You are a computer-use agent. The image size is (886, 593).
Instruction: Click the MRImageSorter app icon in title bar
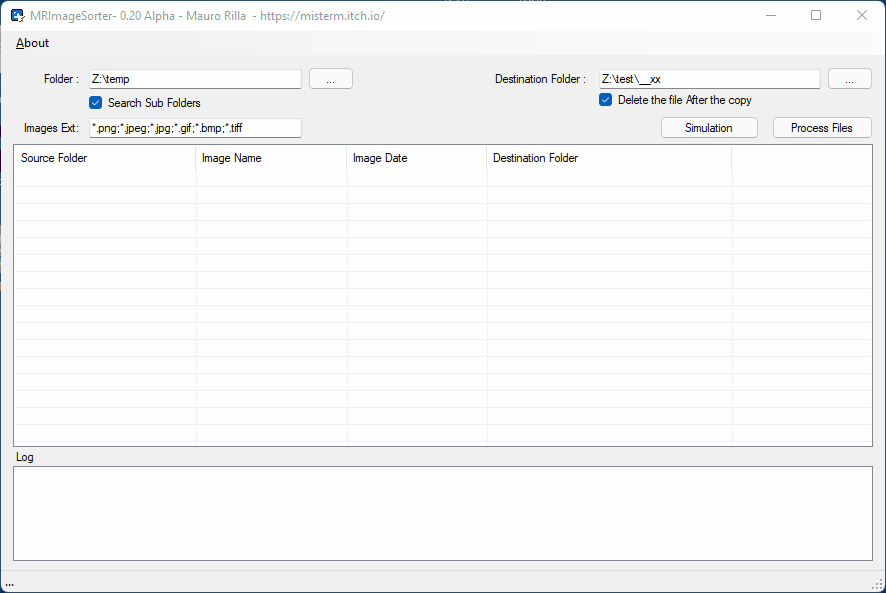coord(18,15)
